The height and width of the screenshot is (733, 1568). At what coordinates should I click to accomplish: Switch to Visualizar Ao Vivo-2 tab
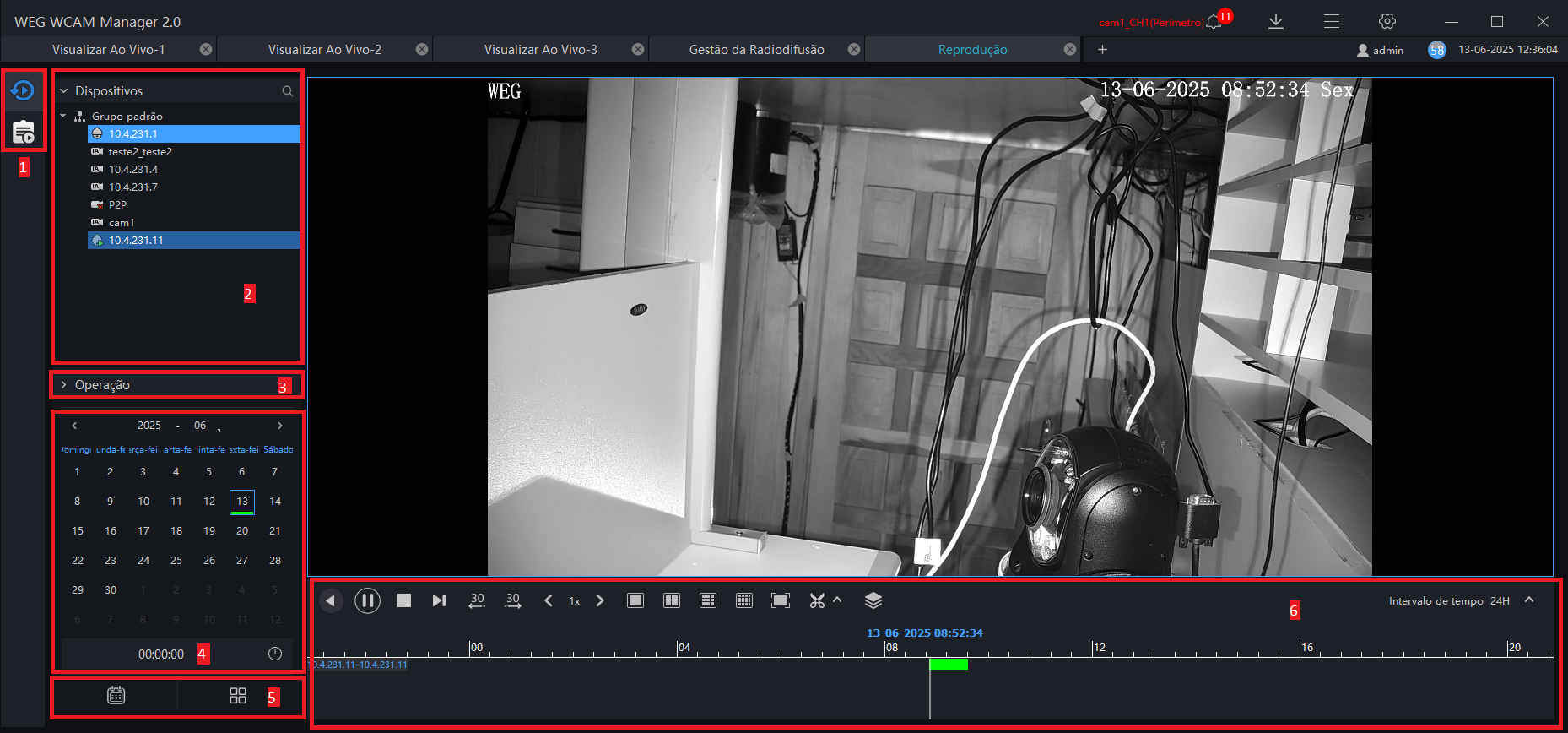325,50
